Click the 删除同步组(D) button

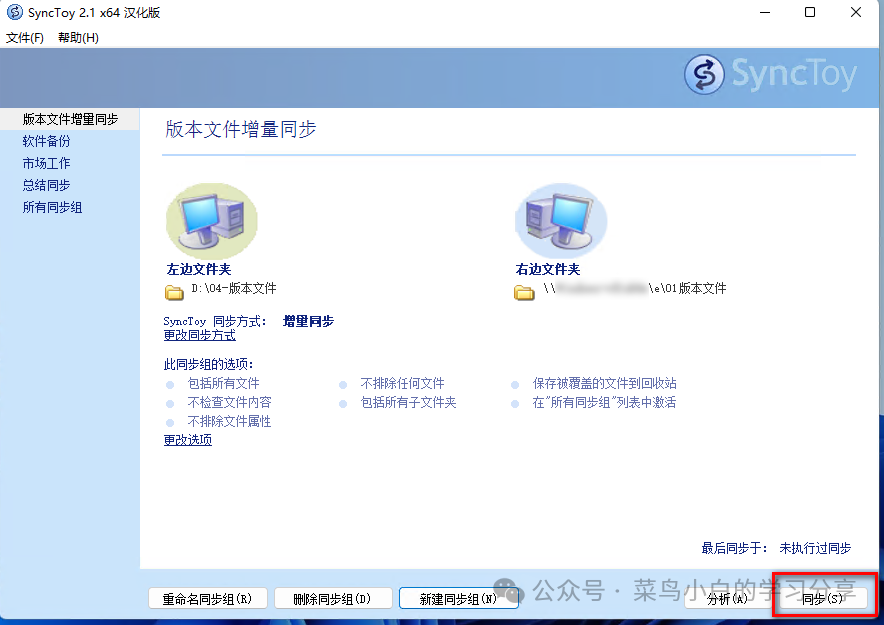point(333,599)
